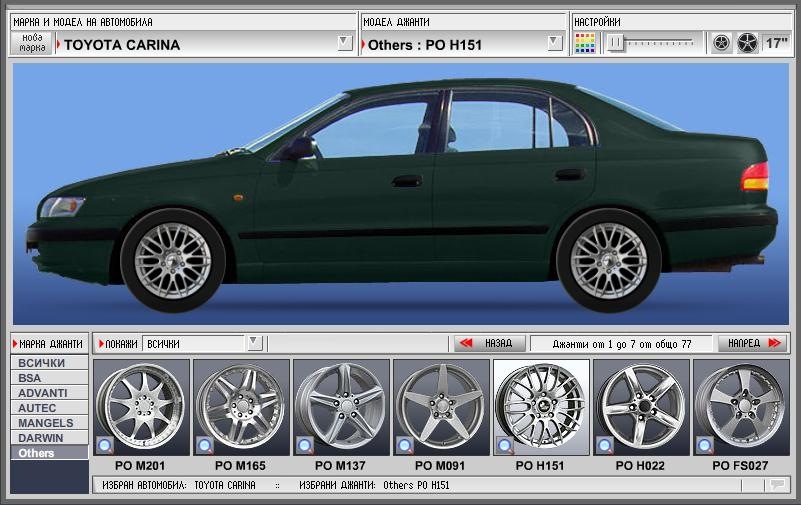Zoom PO M091 wheel via magnifier icon
This screenshot has height=505, width=801.
(x=405, y=446)
